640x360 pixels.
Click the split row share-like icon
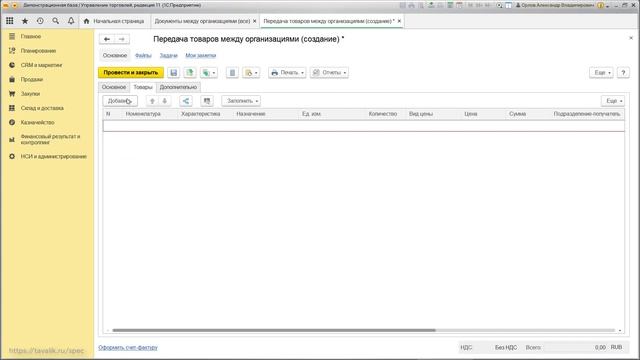point(186,101)
